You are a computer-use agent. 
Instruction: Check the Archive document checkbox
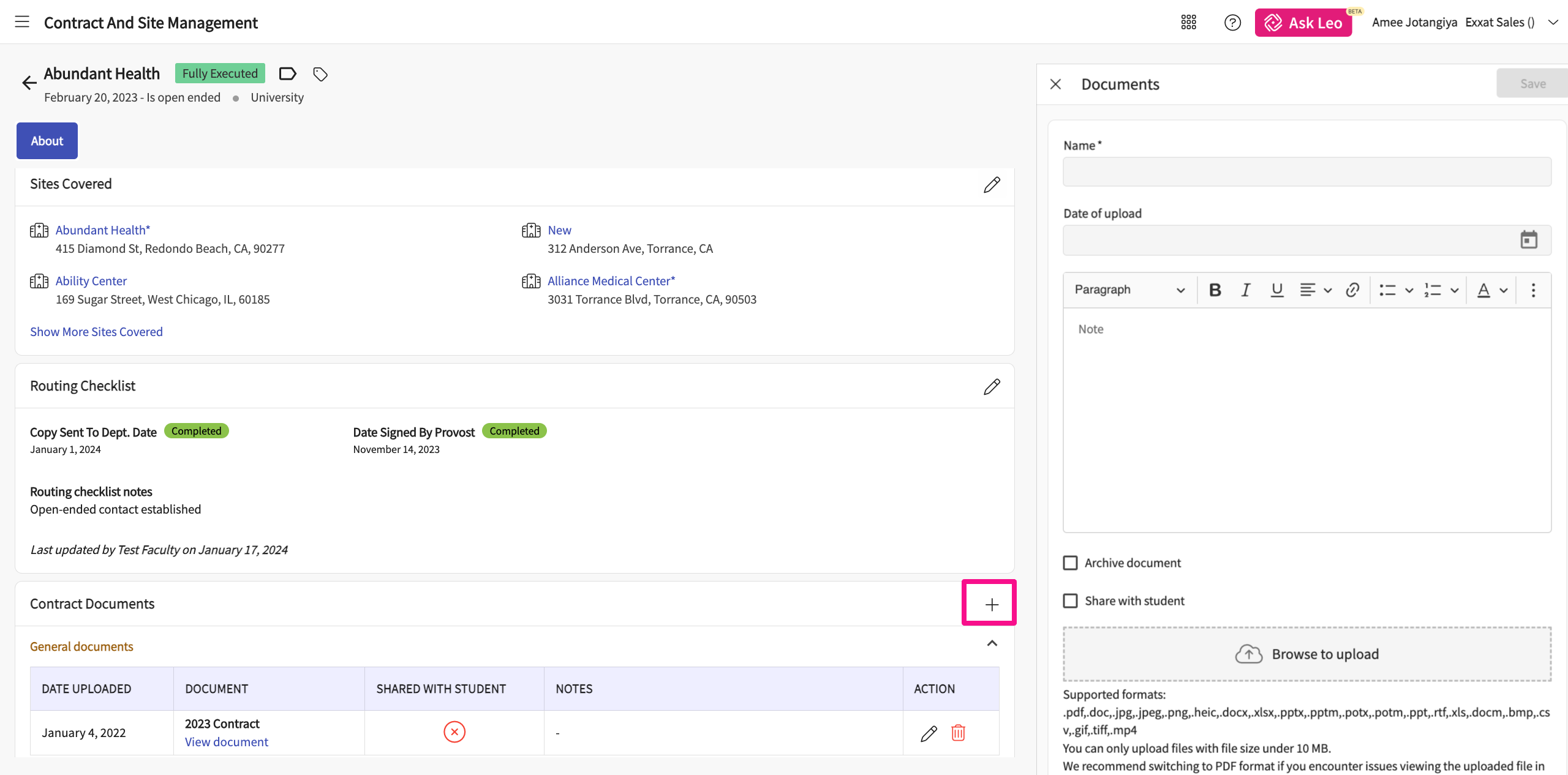tap(1070, 563)
